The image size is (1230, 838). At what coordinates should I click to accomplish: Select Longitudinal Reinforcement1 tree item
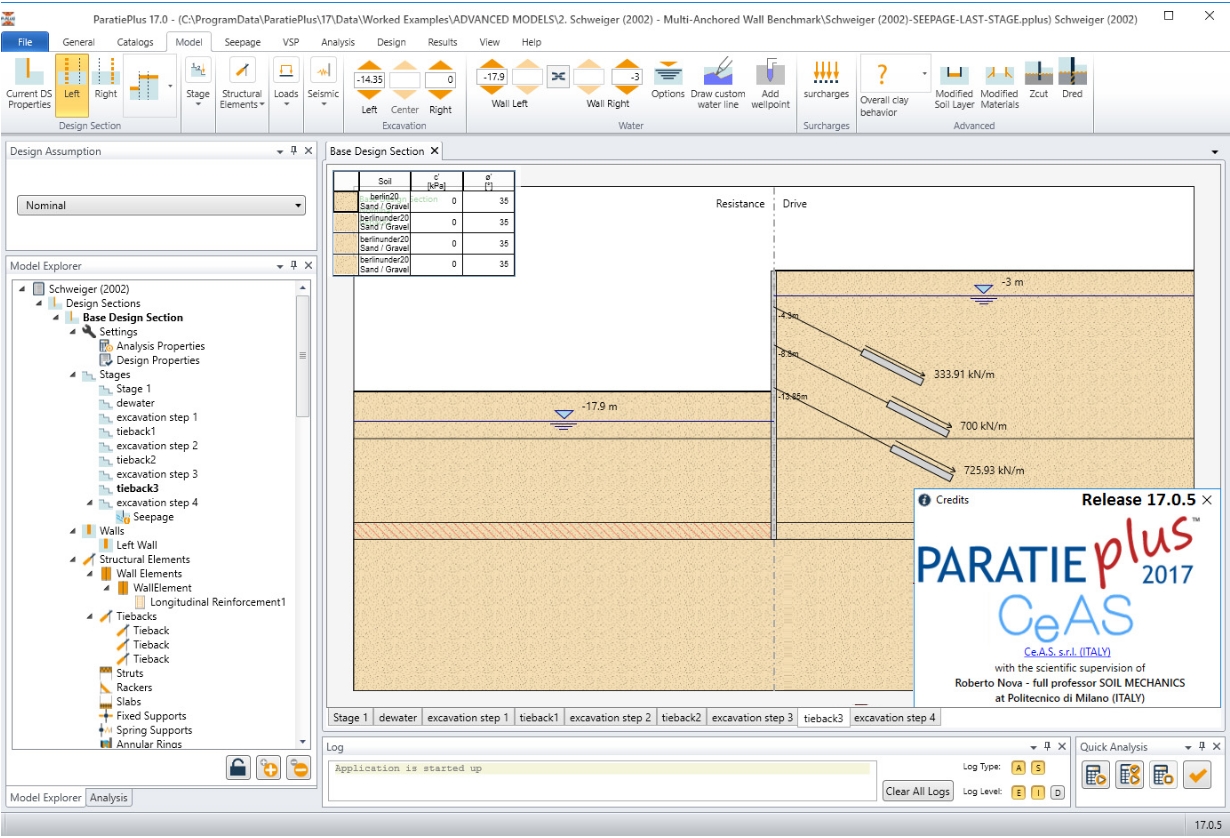point(218,602)
